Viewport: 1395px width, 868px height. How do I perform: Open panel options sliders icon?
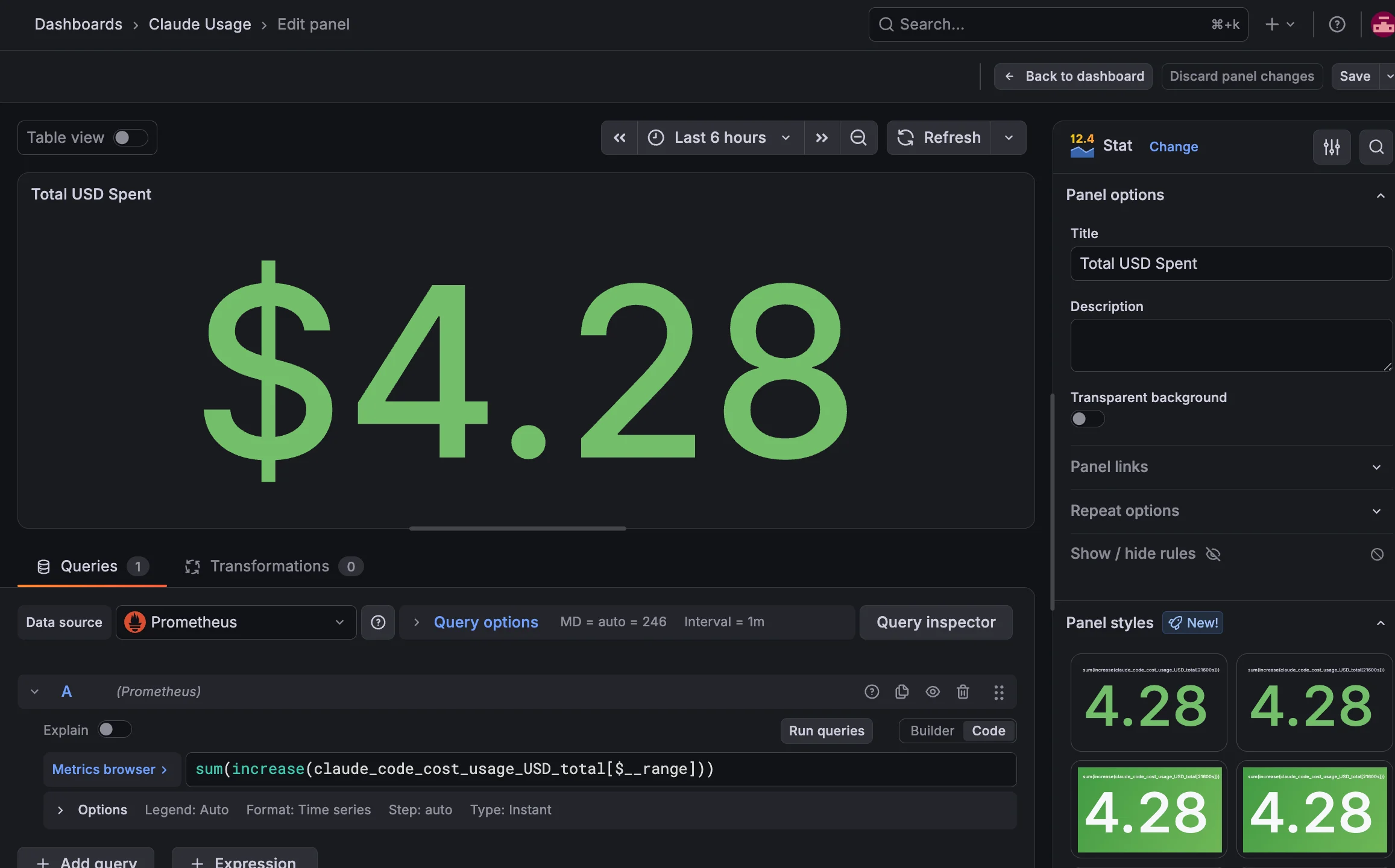[1332, 147]
